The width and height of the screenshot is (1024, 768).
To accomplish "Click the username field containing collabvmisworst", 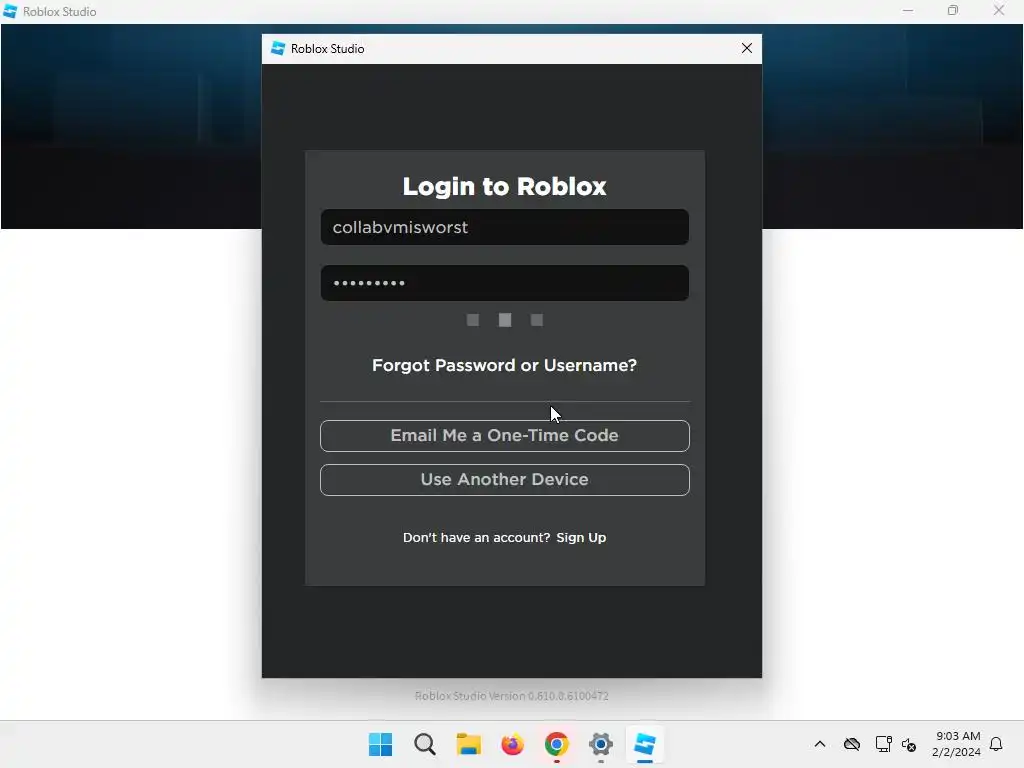I will 504,227.
